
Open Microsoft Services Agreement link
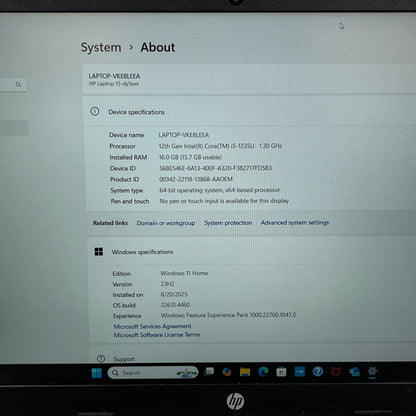click(x=152, y=326)
